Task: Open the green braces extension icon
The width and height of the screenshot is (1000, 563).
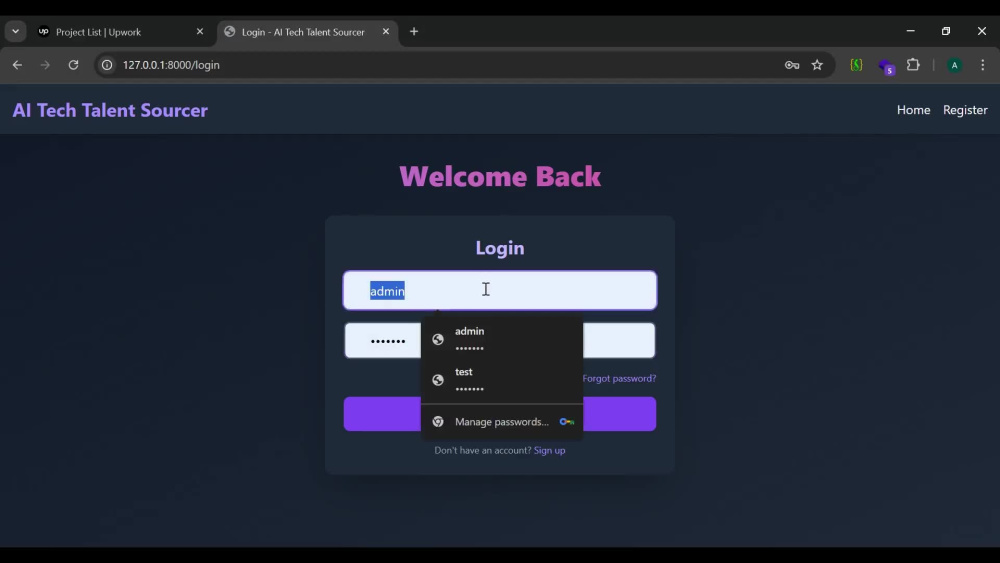Action: coord(857,65)
